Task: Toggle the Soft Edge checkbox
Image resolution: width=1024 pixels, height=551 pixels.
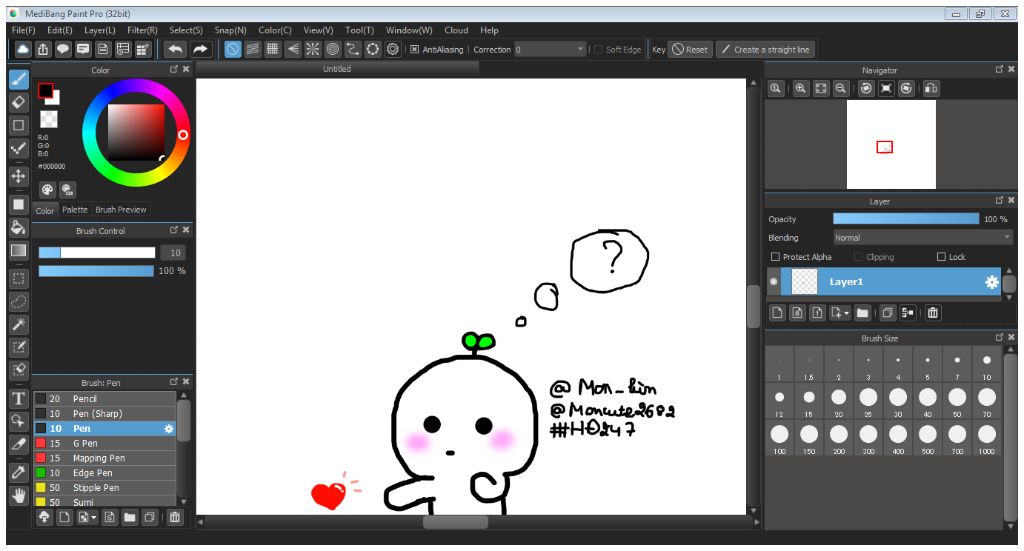Action: click(598, 50)
